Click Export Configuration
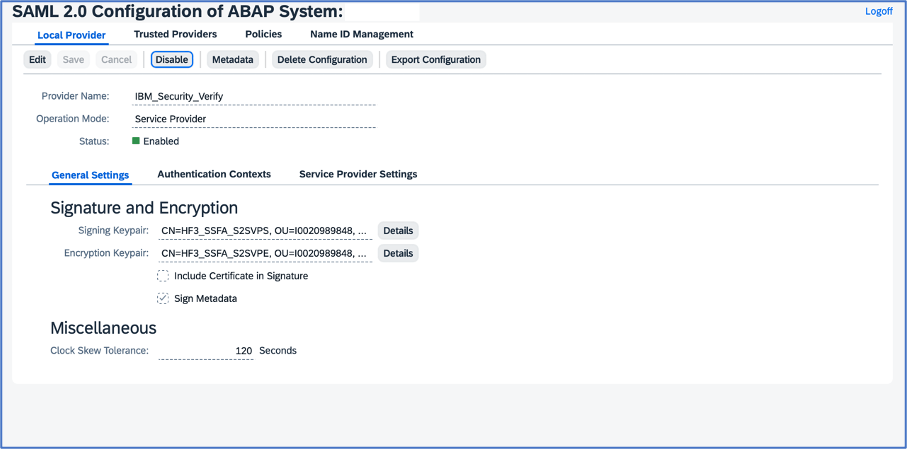This screenshot has width=908, height=450. pyautogui.click(x=436, y=60)
